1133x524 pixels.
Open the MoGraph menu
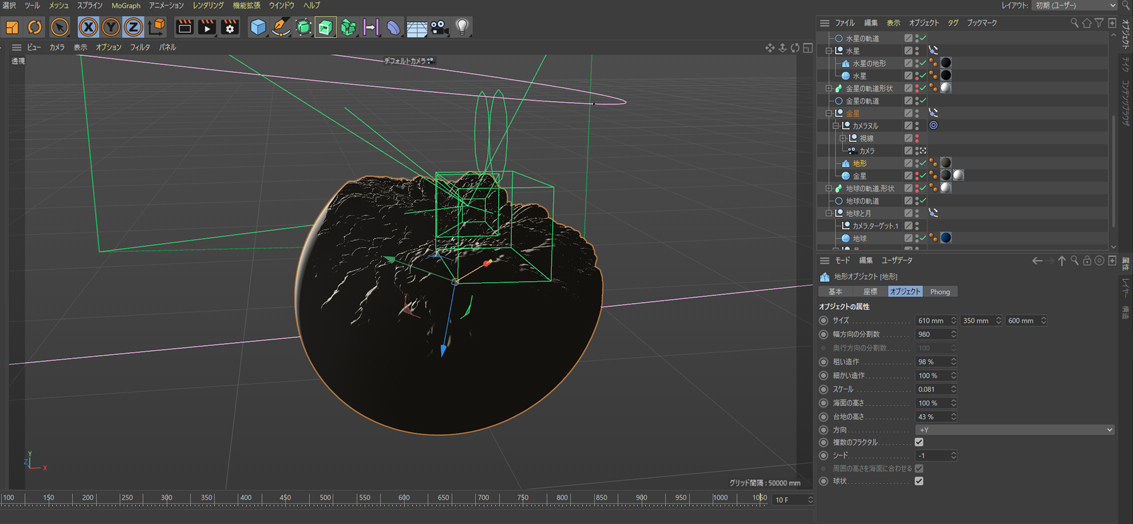click(125, 6)
